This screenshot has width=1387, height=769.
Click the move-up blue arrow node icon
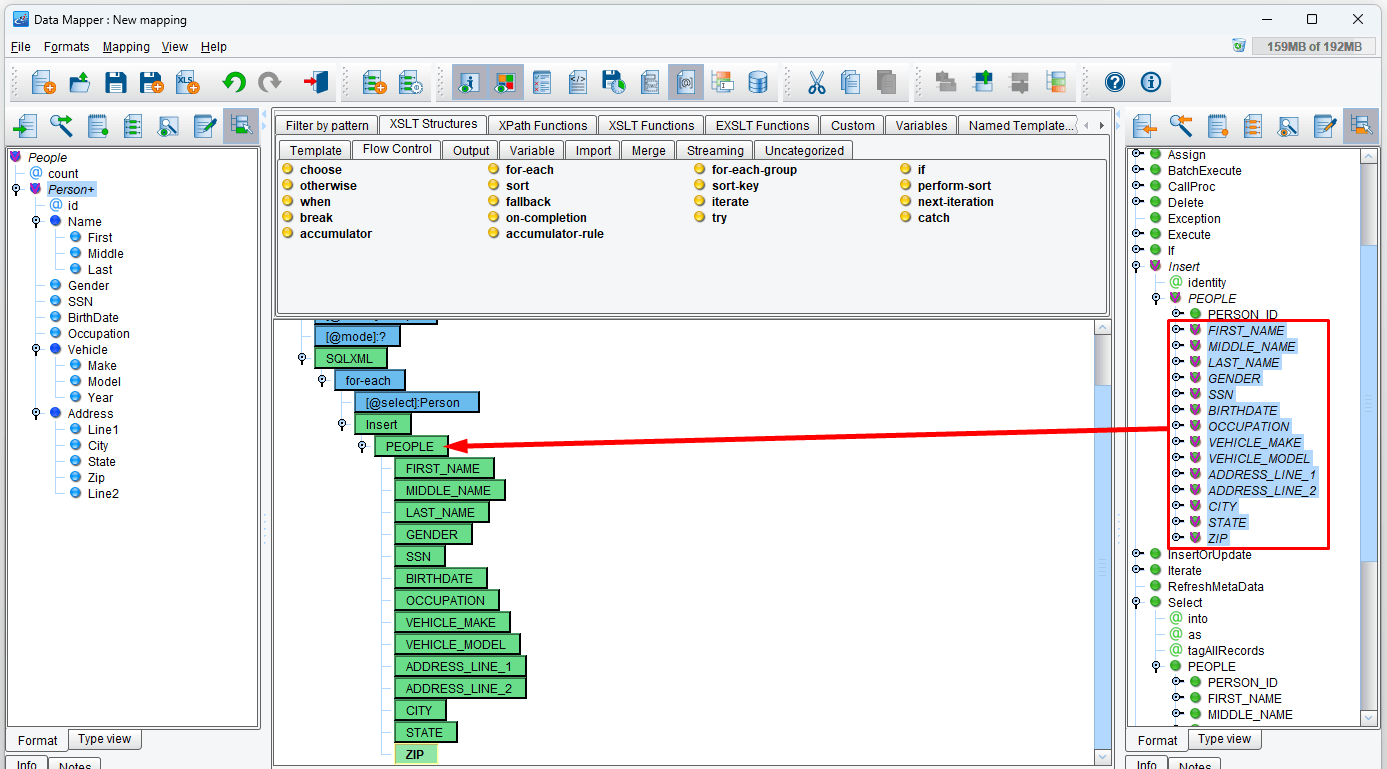point(982,82)
